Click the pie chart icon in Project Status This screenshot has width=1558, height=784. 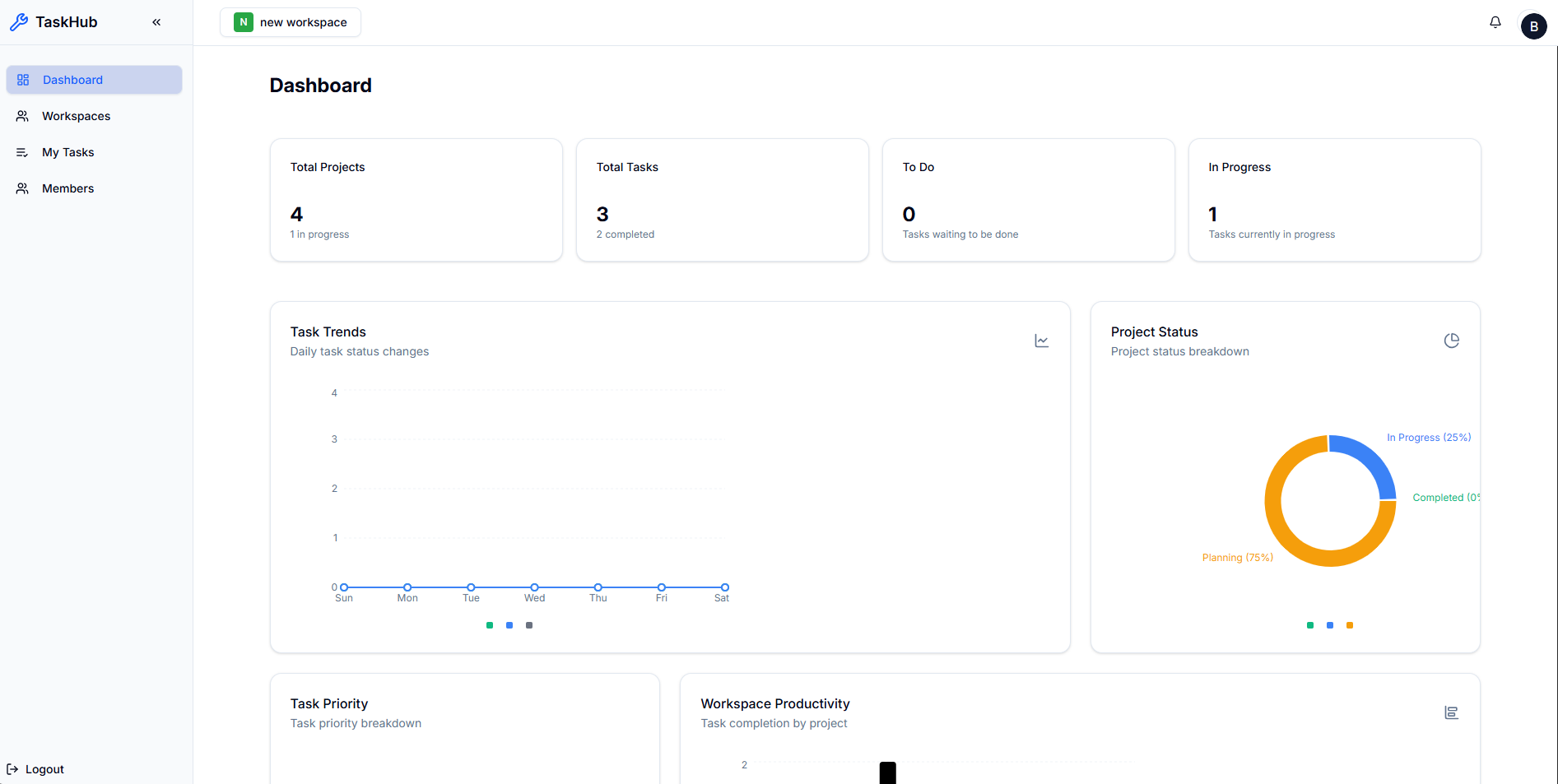tap(1451, 340)
